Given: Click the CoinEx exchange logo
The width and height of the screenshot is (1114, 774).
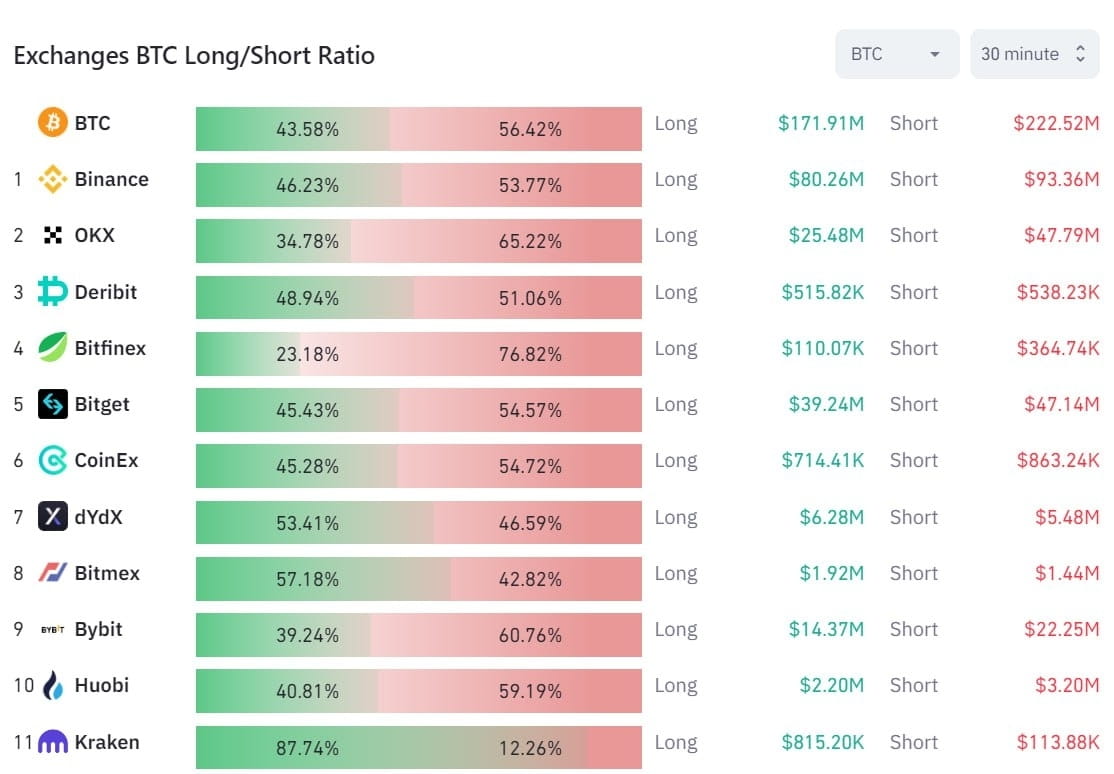Looking at the screenshot, I should (x=52, y=461).
